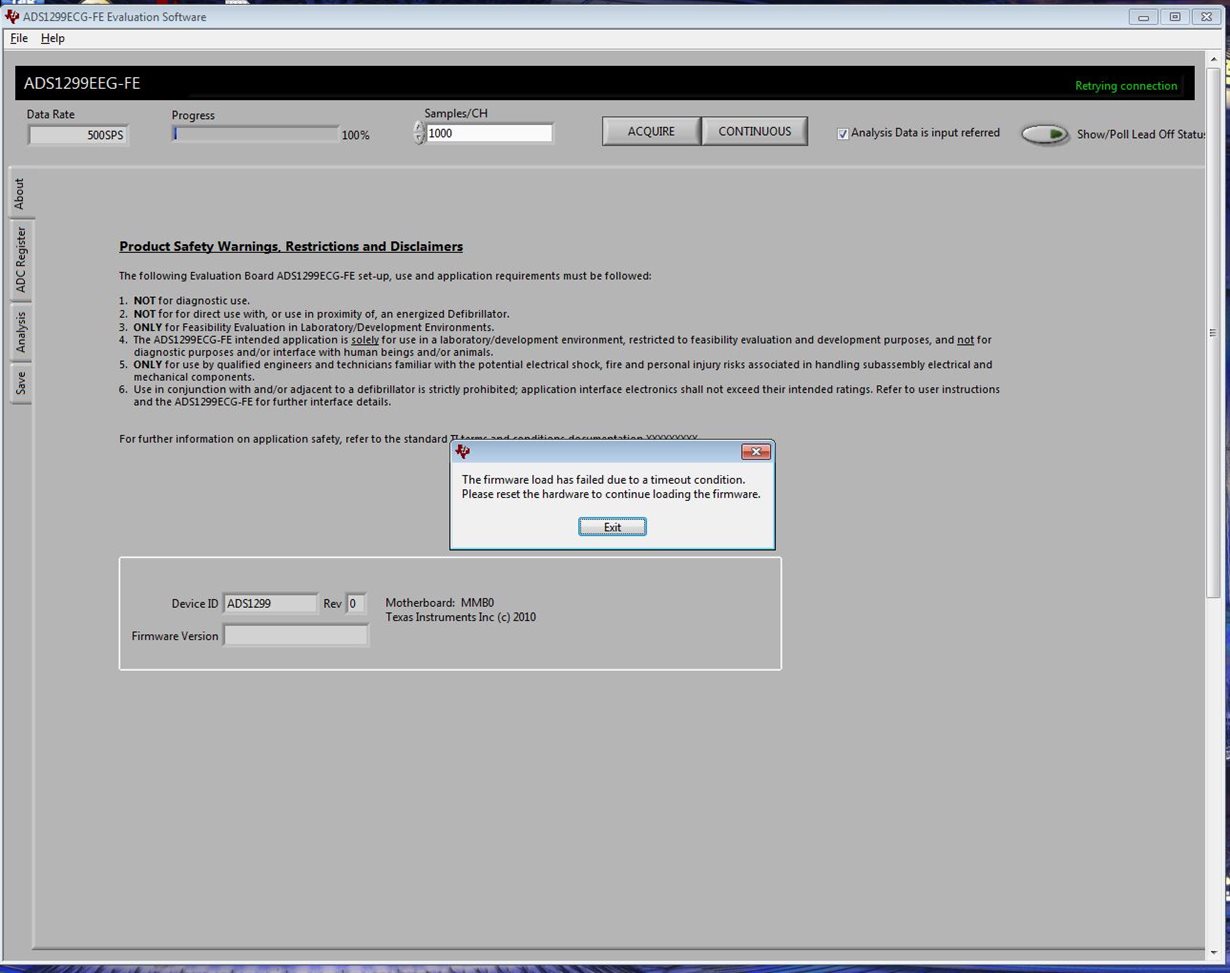Switch to the Analysis tab
The height and width of the screenshot is (973, 1230).
coord(20,332)
